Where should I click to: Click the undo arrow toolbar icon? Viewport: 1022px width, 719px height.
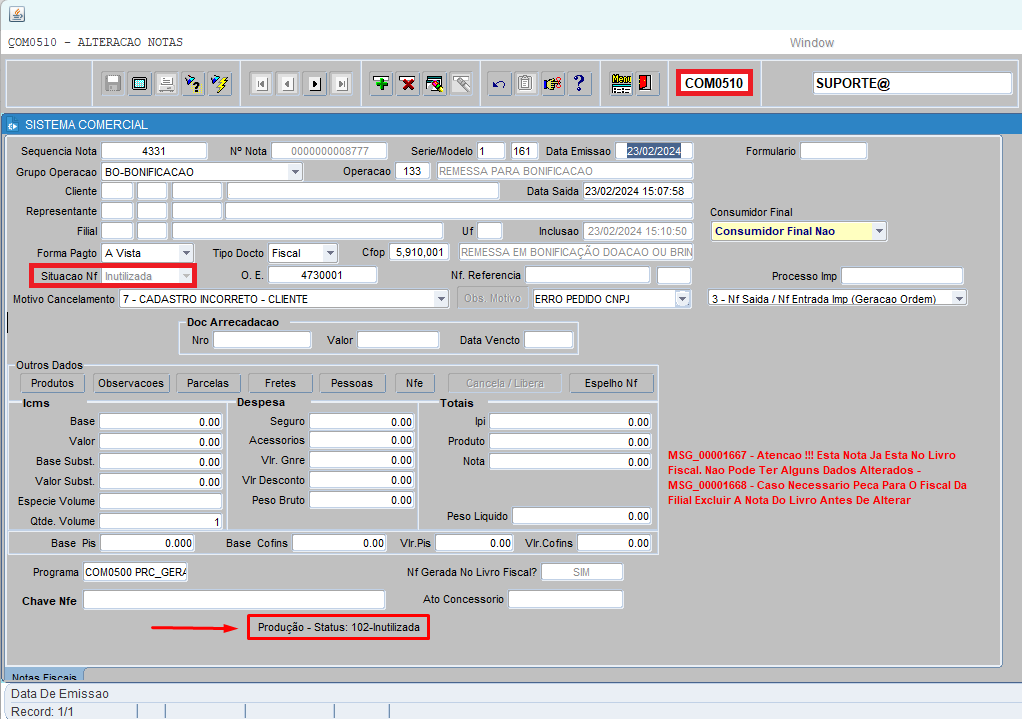[499, 84]
